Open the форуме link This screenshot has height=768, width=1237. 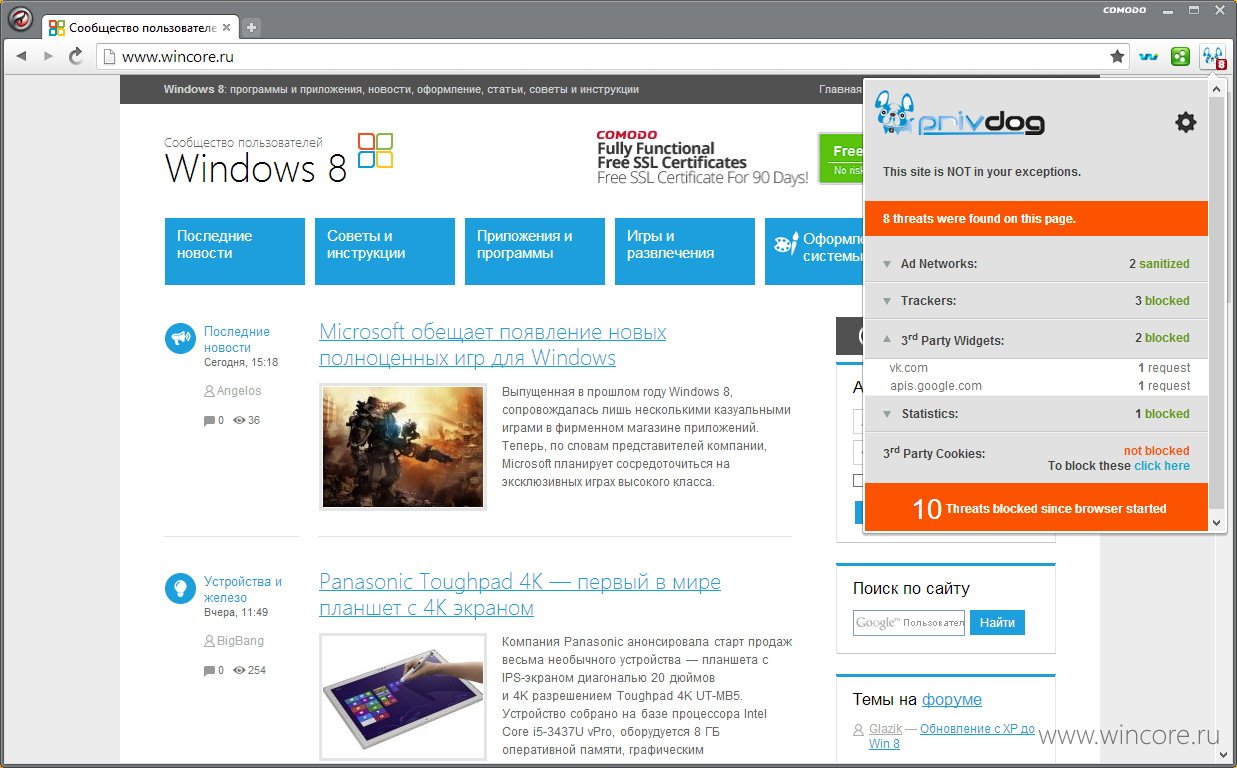(952, 699)
